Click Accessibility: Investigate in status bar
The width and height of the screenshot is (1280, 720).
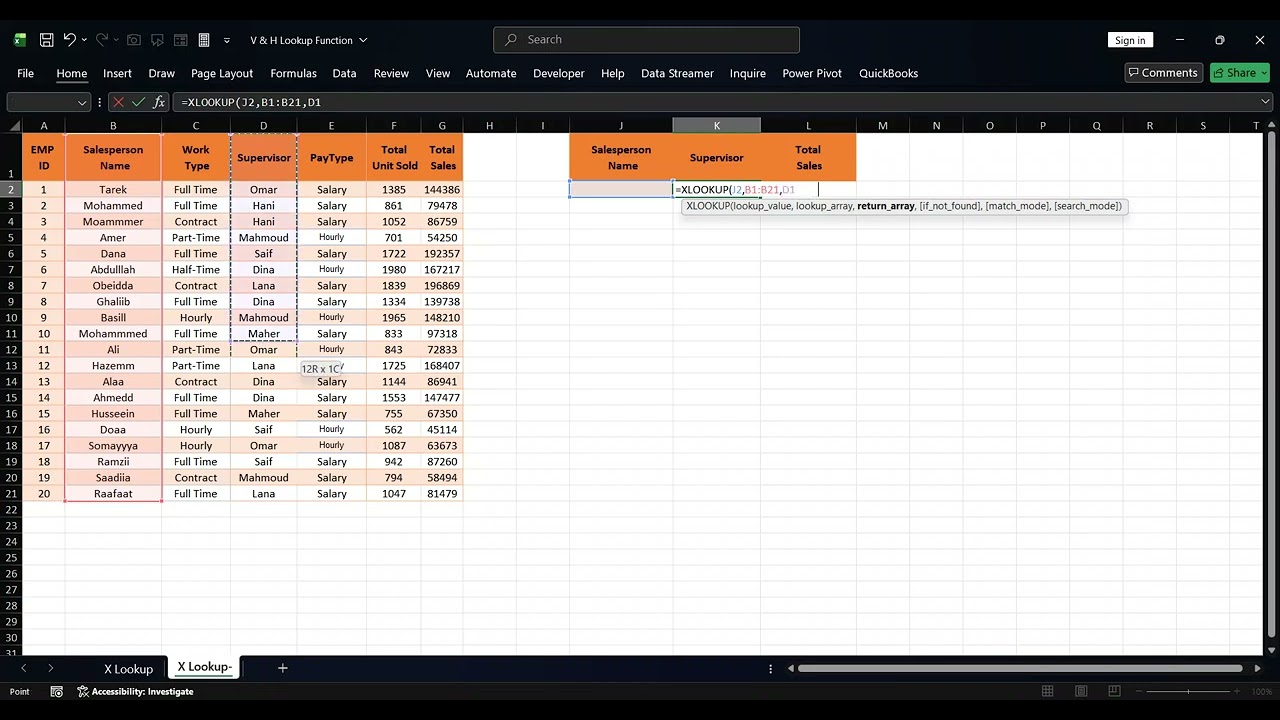(135, 692)
